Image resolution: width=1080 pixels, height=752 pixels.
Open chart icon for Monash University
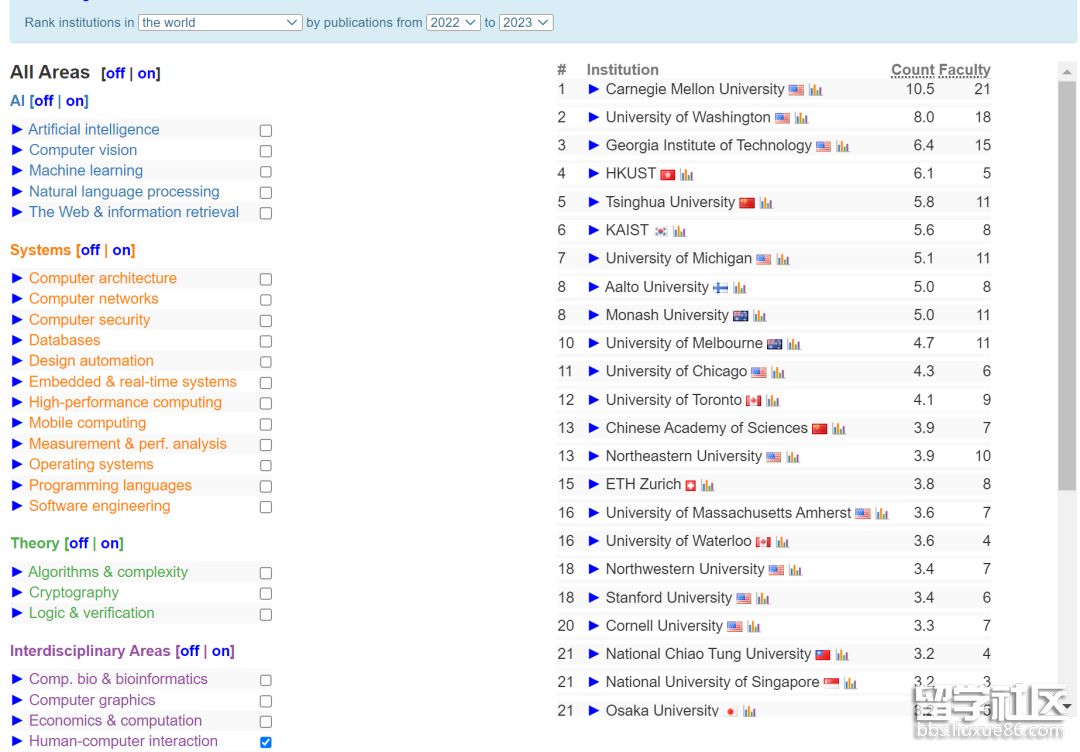pyautogui.click(x=759, y=316)
